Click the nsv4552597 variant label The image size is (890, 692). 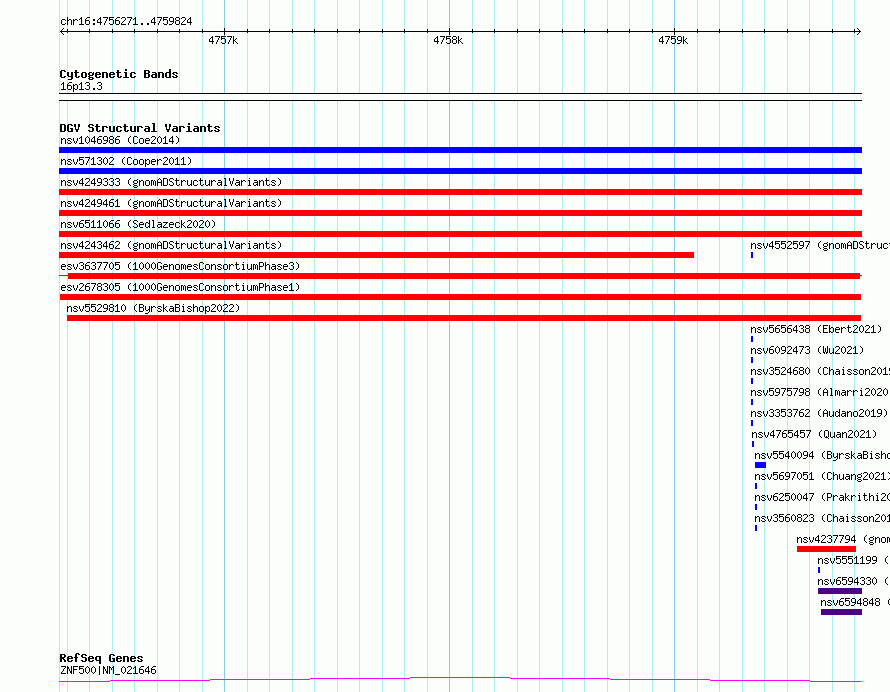(820, 245)
